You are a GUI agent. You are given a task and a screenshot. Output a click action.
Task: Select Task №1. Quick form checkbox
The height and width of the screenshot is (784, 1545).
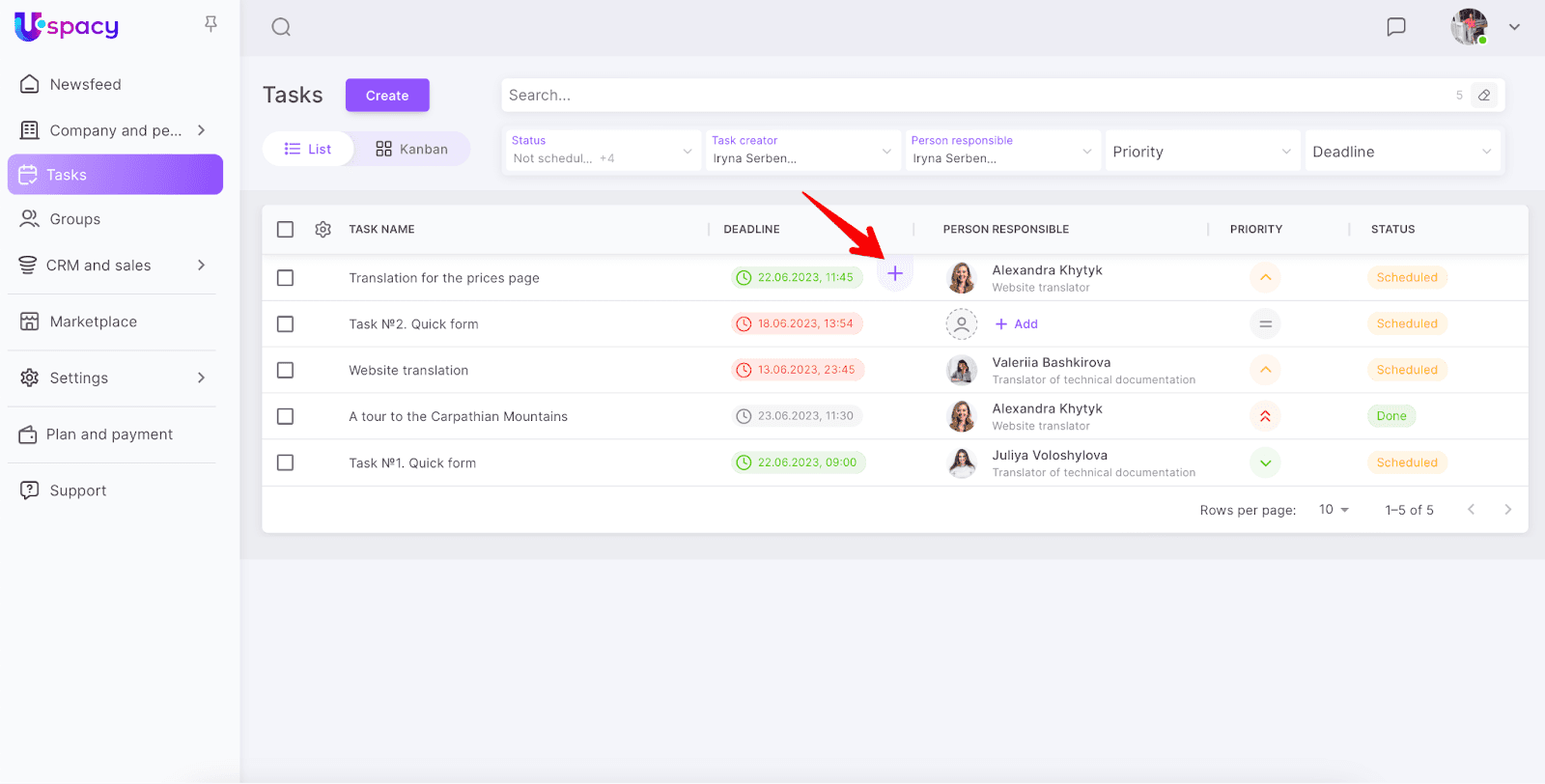pos(285,463)
